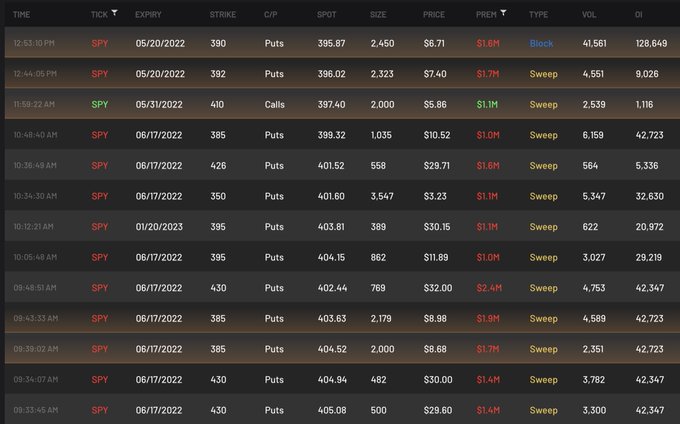The image size is (680, 424).
Task: Click the VOL column header
Action: [589, 15]
